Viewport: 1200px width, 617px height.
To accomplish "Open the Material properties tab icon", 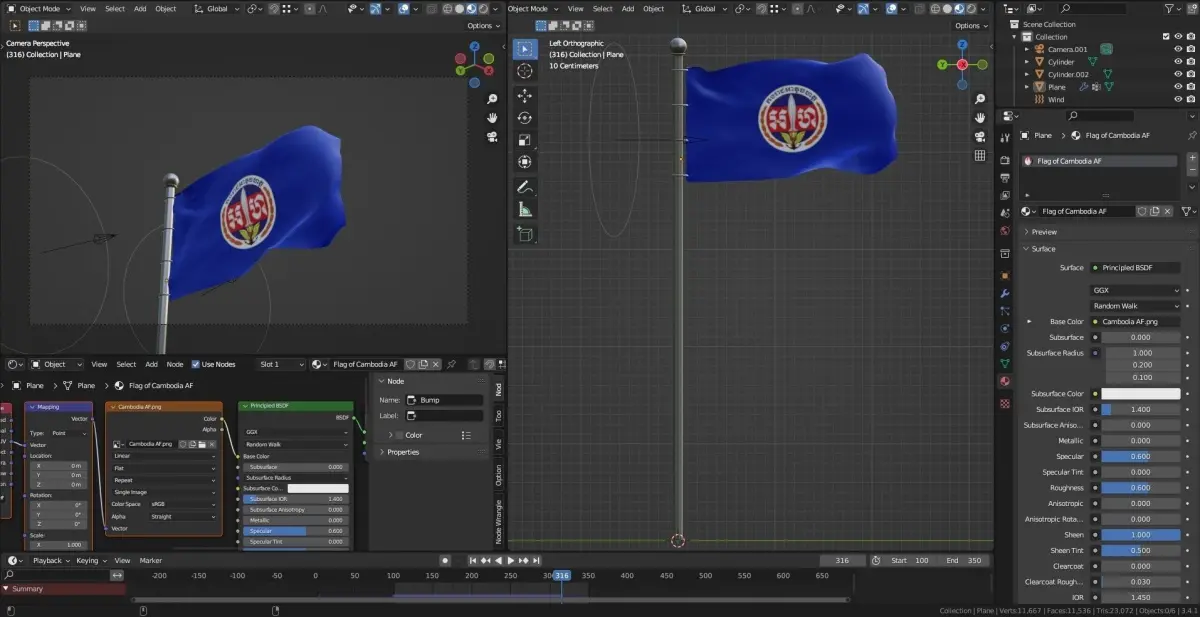I will click(1005, 381).
